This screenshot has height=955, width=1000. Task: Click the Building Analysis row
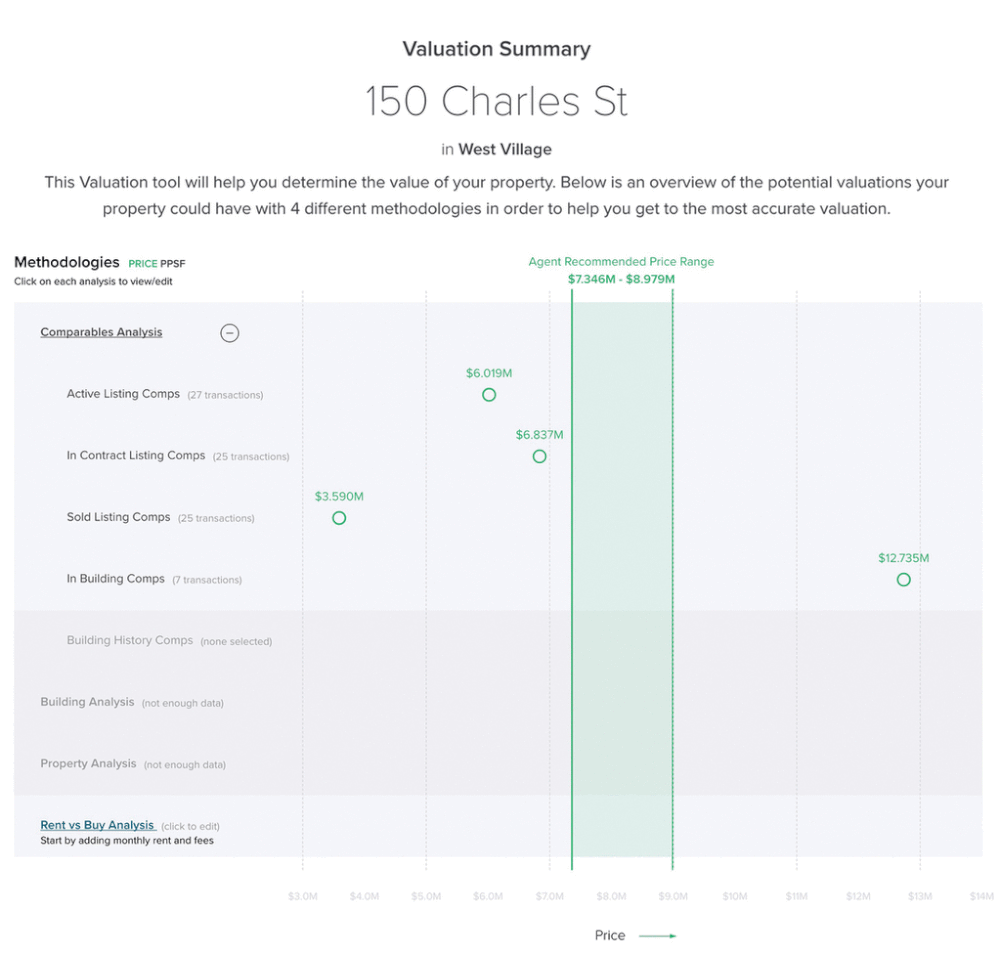[87, 702]
